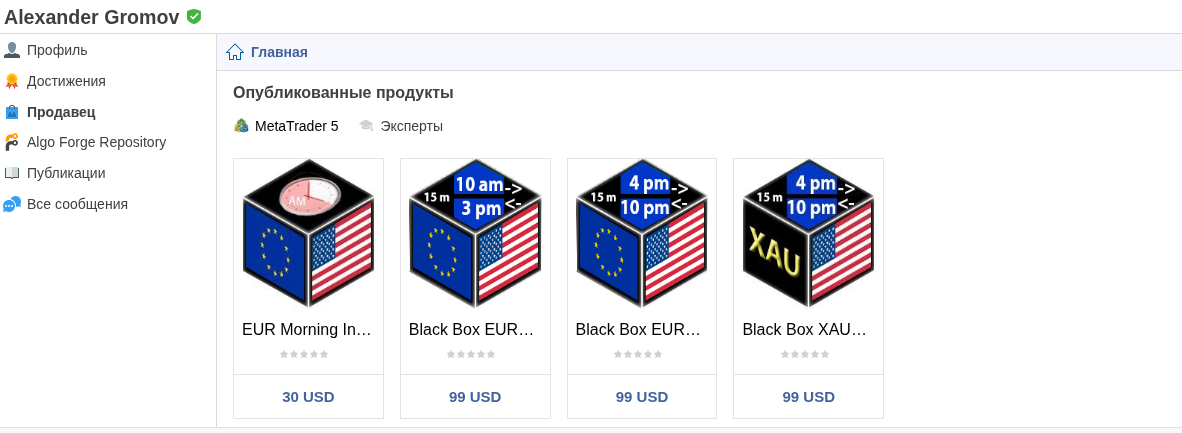Open EUR Morning product thumbnail
Viewport: 1182px width, 433px height.
(308, 233)
